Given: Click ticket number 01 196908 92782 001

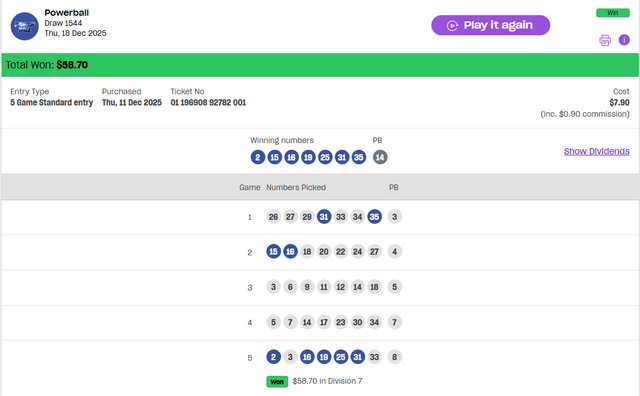Looking at the screenshot, I should (x=208, y=102).
